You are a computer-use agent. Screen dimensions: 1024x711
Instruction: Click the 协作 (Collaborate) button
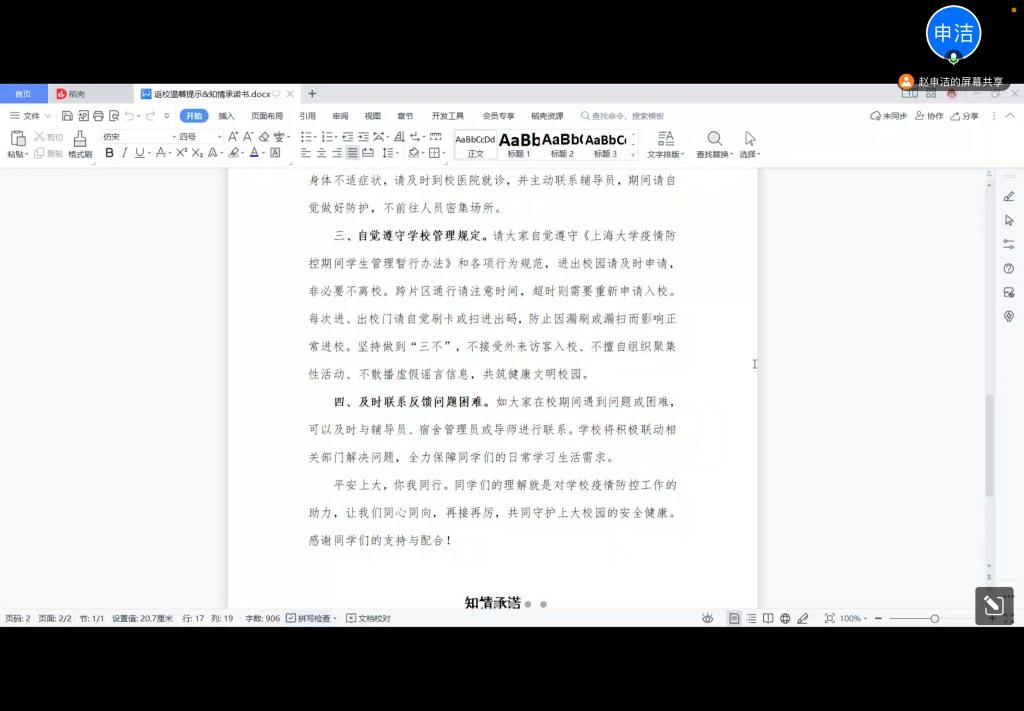pyautogui.click(x=929, y=116)
